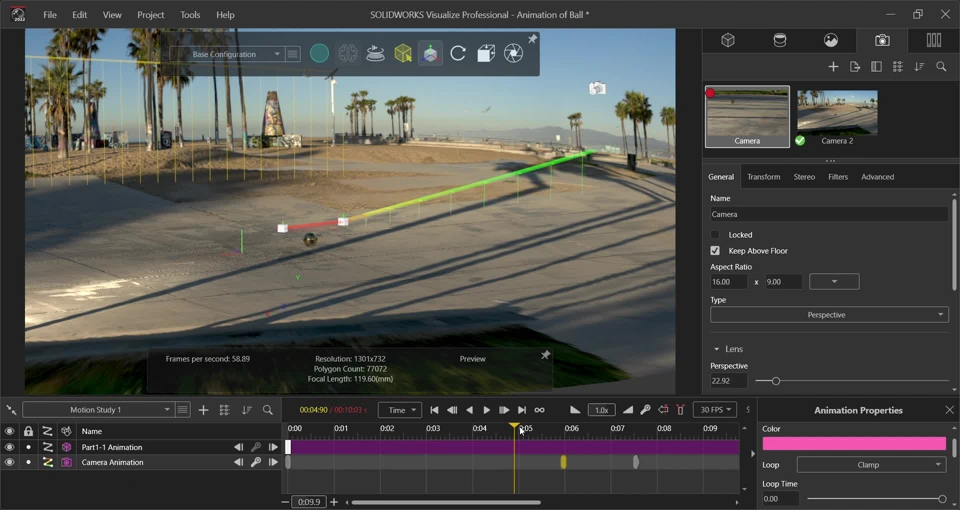The width and height of the screenshot is (960, 510).
Task: Open the 30 FPS dropdown
Action: [x=714, y=410]
